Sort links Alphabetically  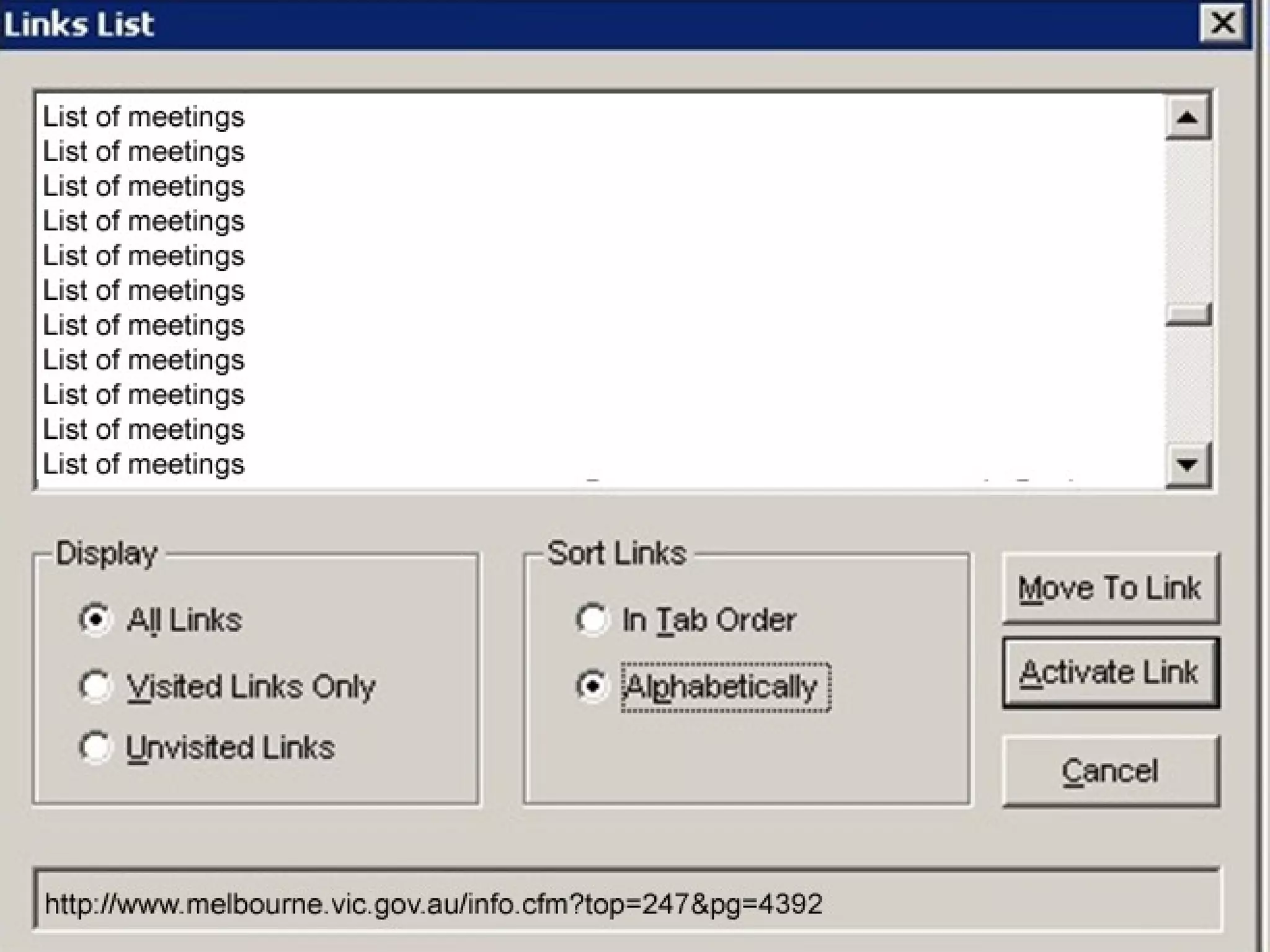(x=592, y=686)
